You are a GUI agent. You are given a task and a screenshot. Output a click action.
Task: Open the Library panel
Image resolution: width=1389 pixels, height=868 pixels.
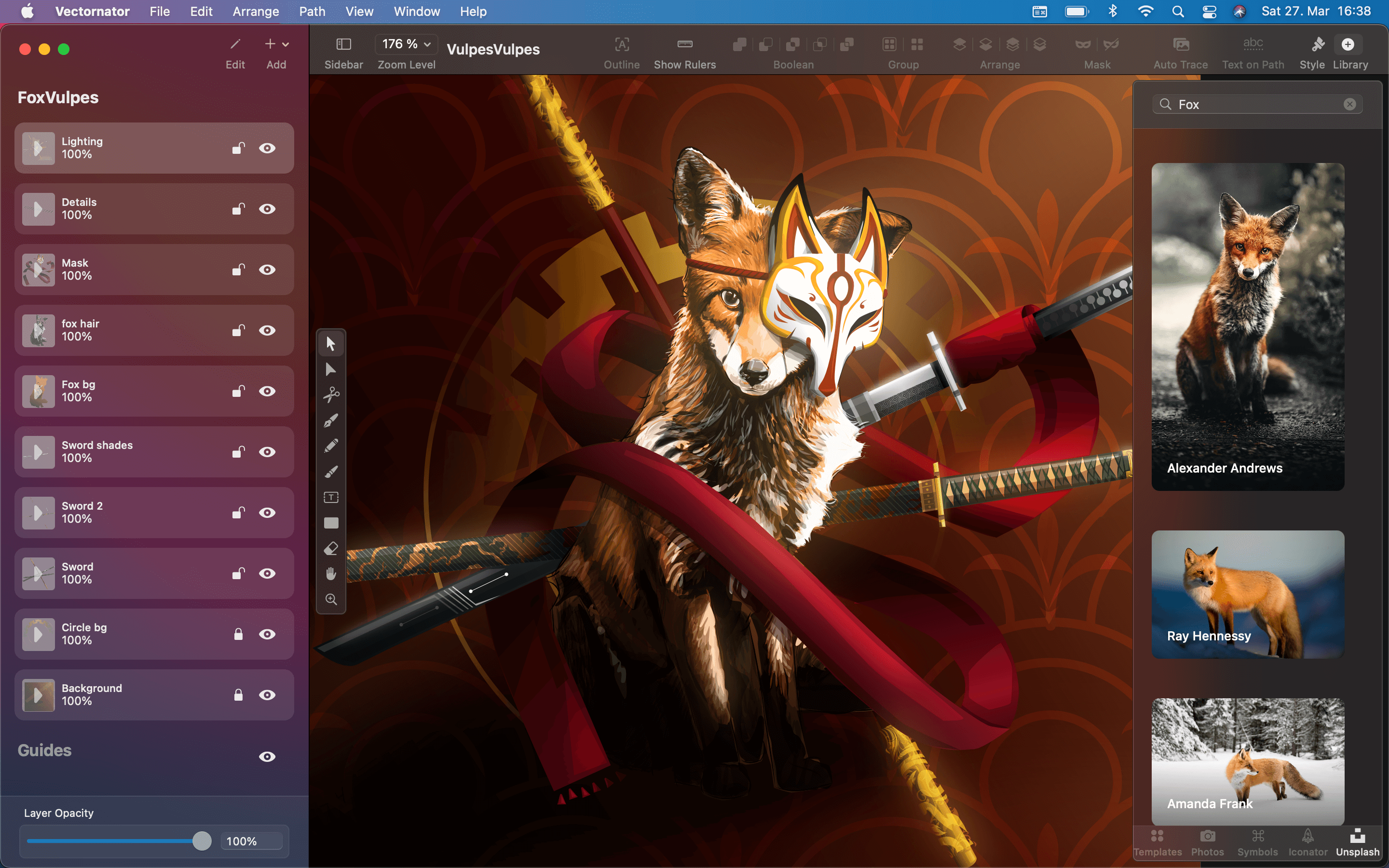[x=1348, y=44]
